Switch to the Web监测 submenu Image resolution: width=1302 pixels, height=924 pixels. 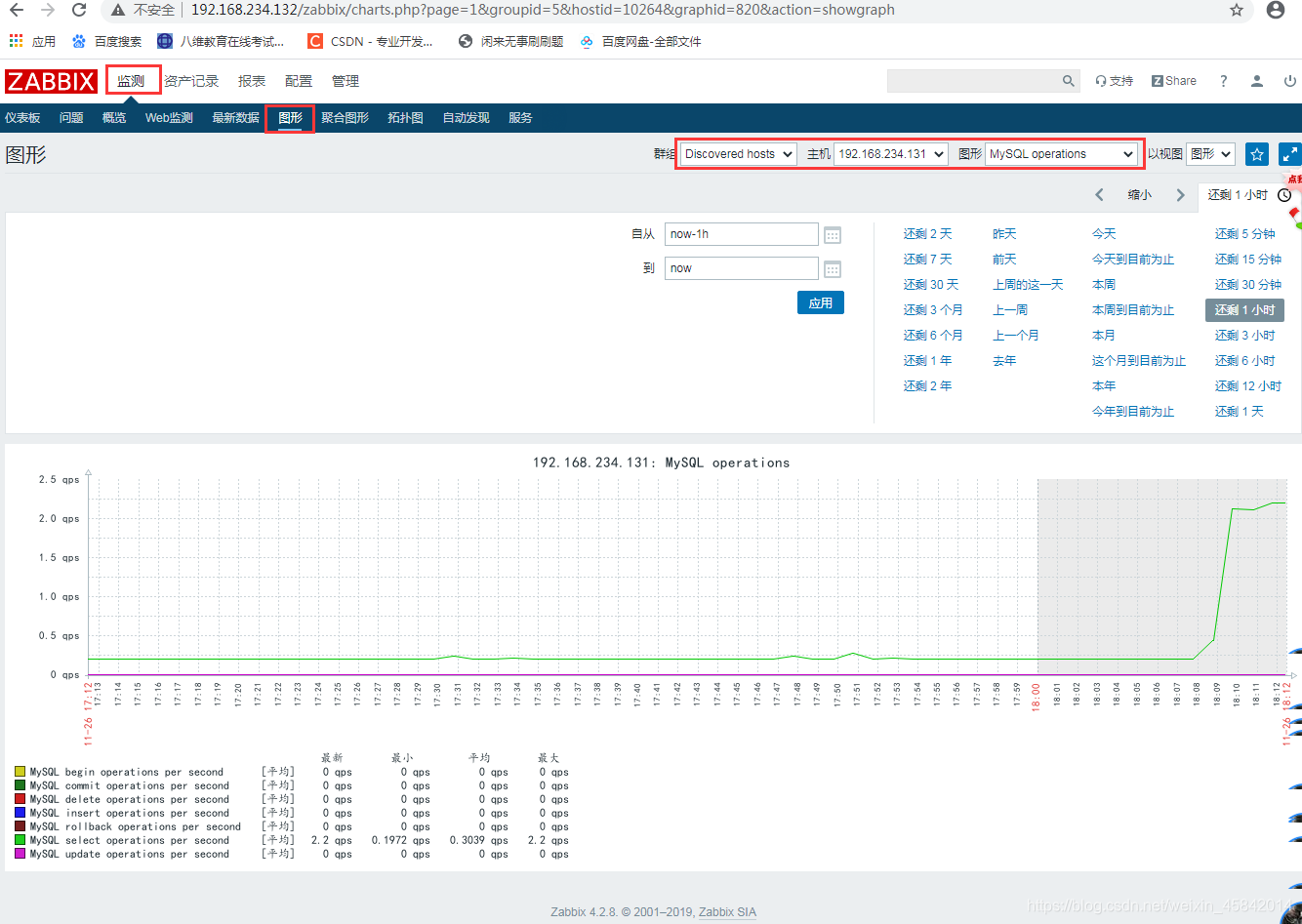pyautogui.click(x=169, y=118)
